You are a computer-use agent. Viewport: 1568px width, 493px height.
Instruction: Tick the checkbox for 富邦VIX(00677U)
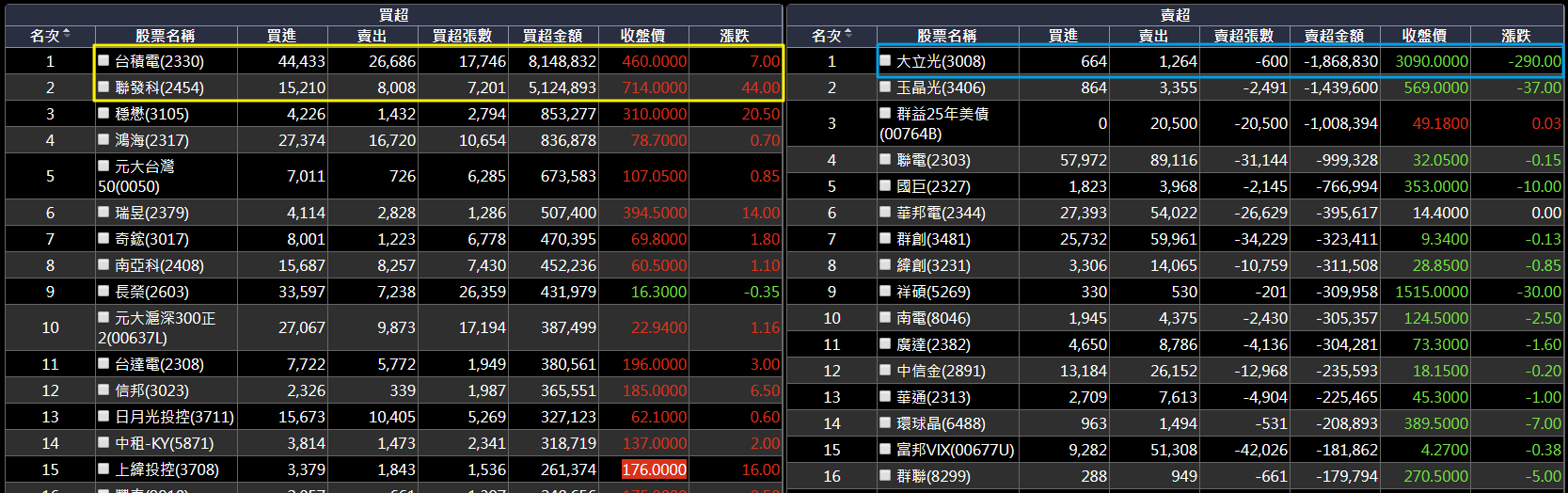tap(885, 449)
